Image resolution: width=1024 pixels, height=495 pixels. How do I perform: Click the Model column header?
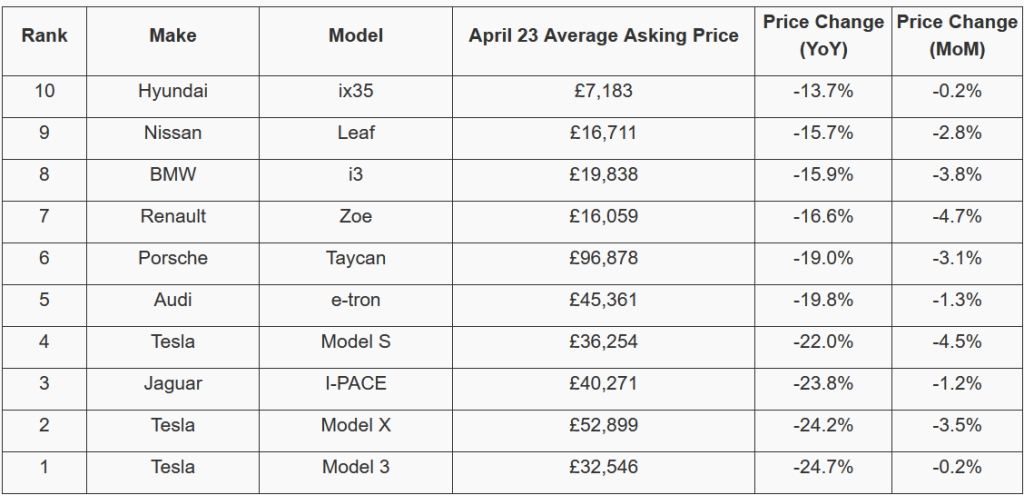pyautogui.click(x=356, y=35)
